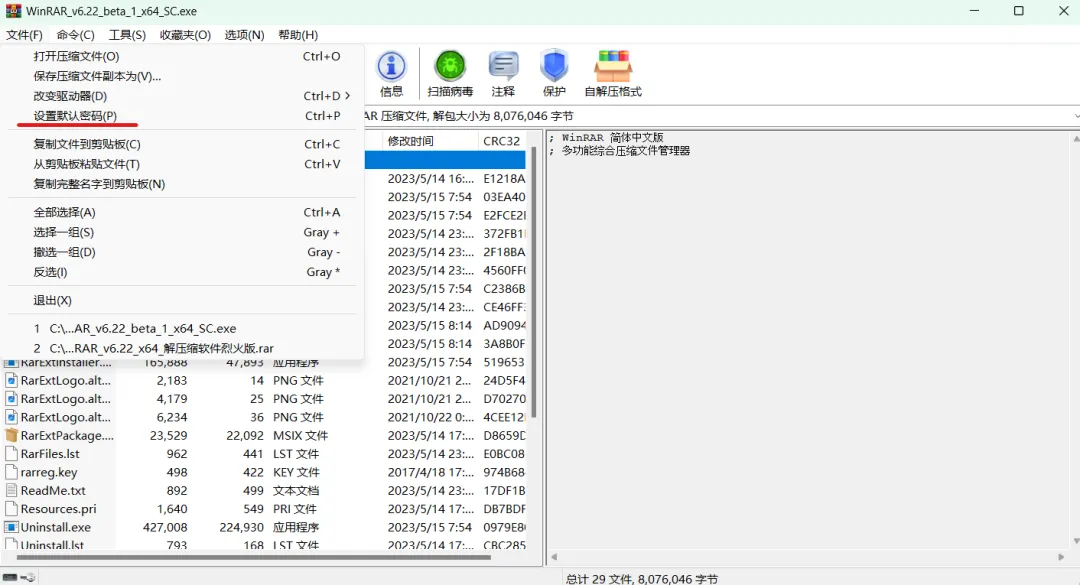1080x585 pixels.
Task: Choose 打开压缩文件(O) menu entry
Action: click(182, 57)
